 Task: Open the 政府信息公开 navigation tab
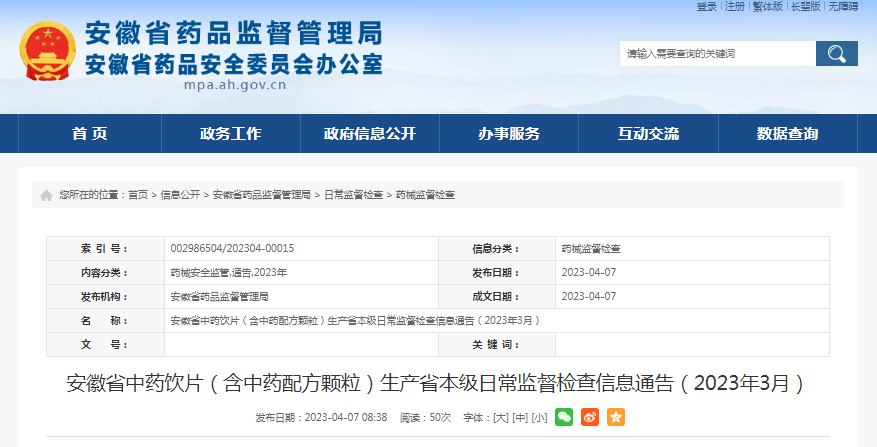[x=370, y=133]
